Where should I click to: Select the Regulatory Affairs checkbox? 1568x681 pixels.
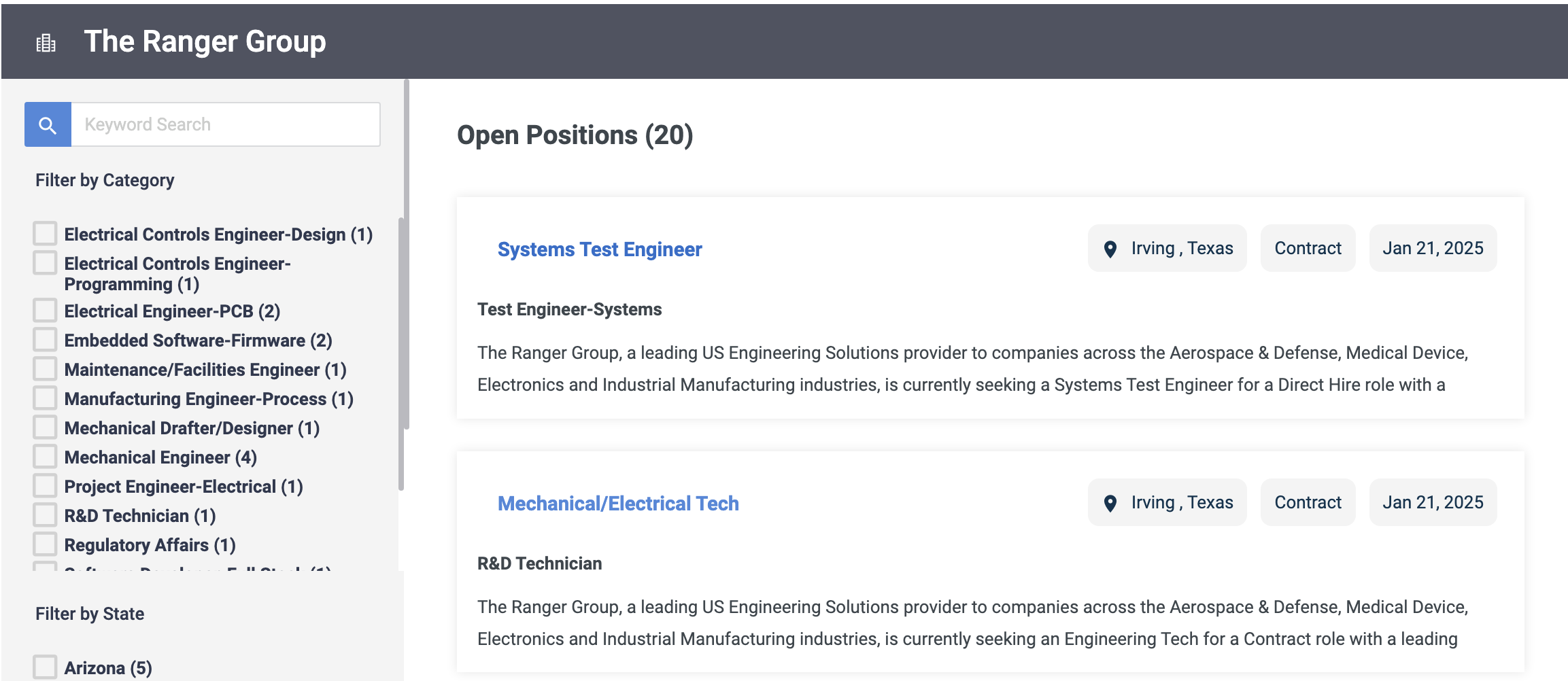45,544
